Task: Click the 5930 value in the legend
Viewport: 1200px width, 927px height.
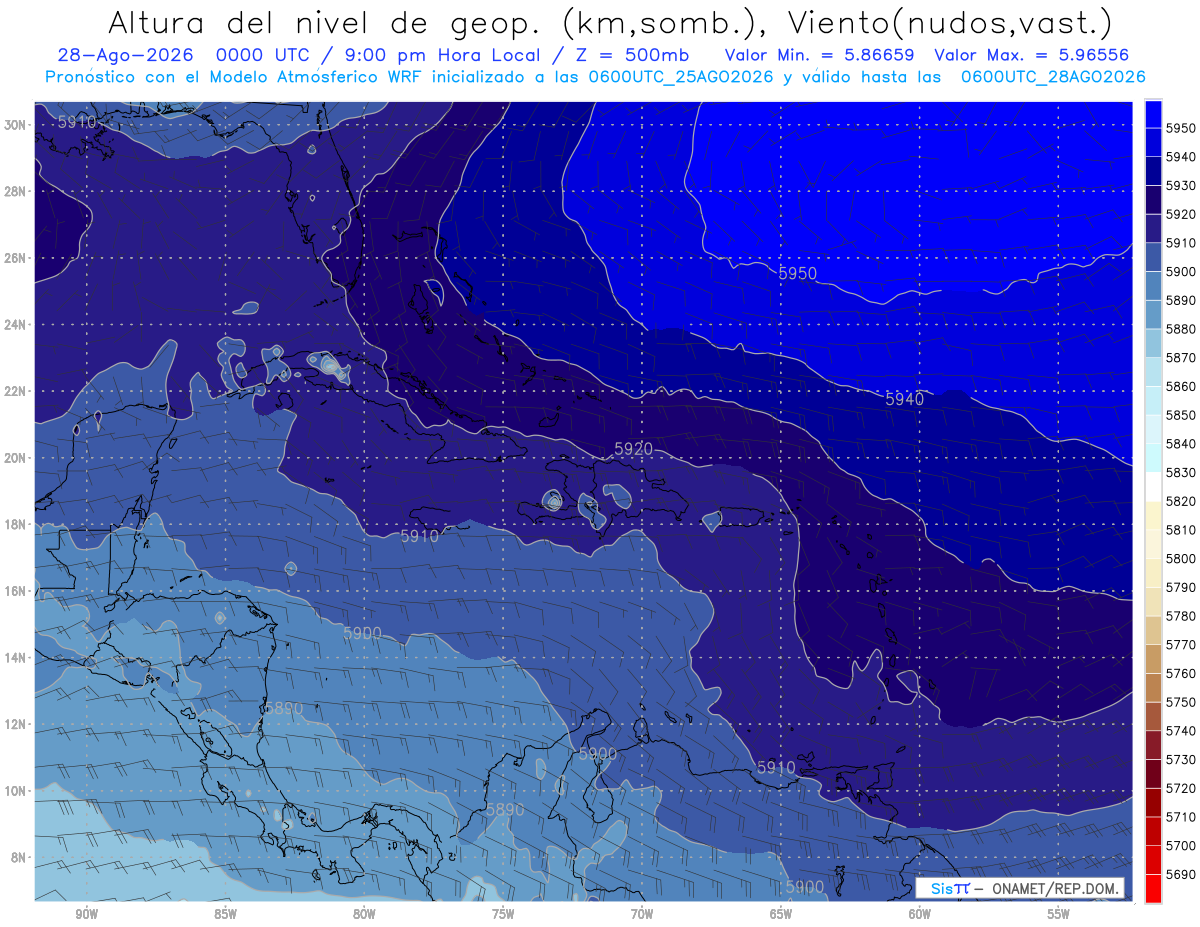Action: pos(1180,186)
